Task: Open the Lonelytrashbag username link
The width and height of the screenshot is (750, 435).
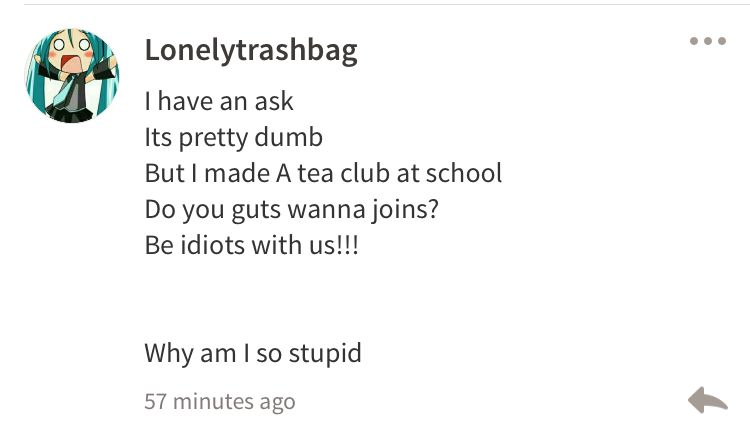Action: click(x=251, y=51)
